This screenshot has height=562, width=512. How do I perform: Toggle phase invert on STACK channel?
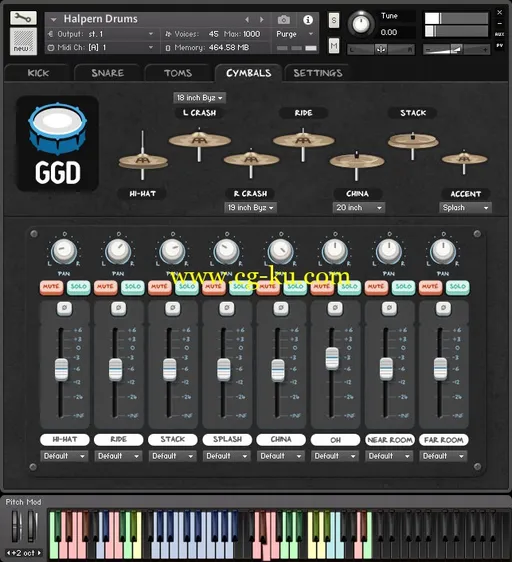pyautogui.click(x=172, y=308)
